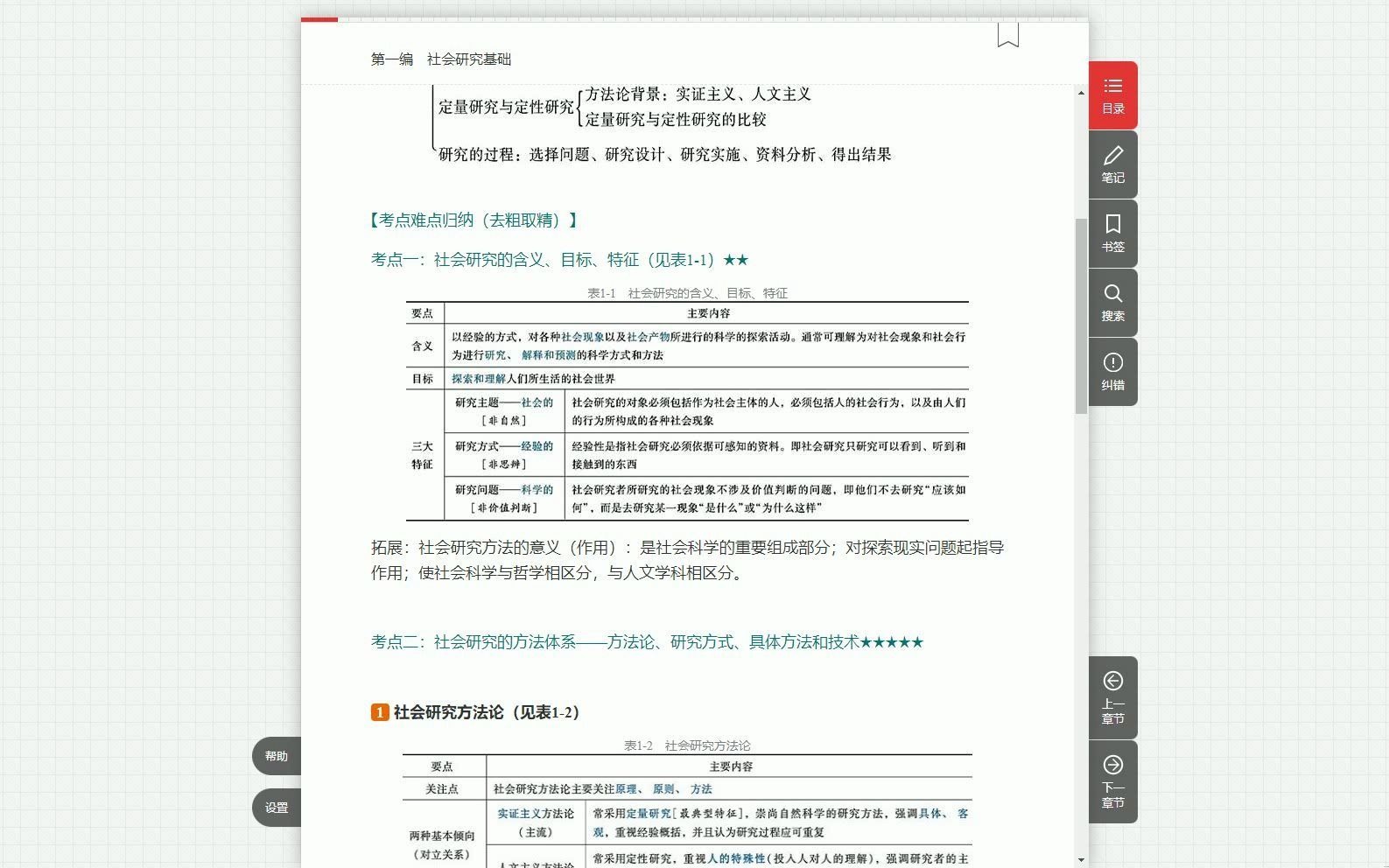Viewport: 1389px width, 868px height.
Task: Go to next chapter 下一章节
Action: (x=1112, y=781)
